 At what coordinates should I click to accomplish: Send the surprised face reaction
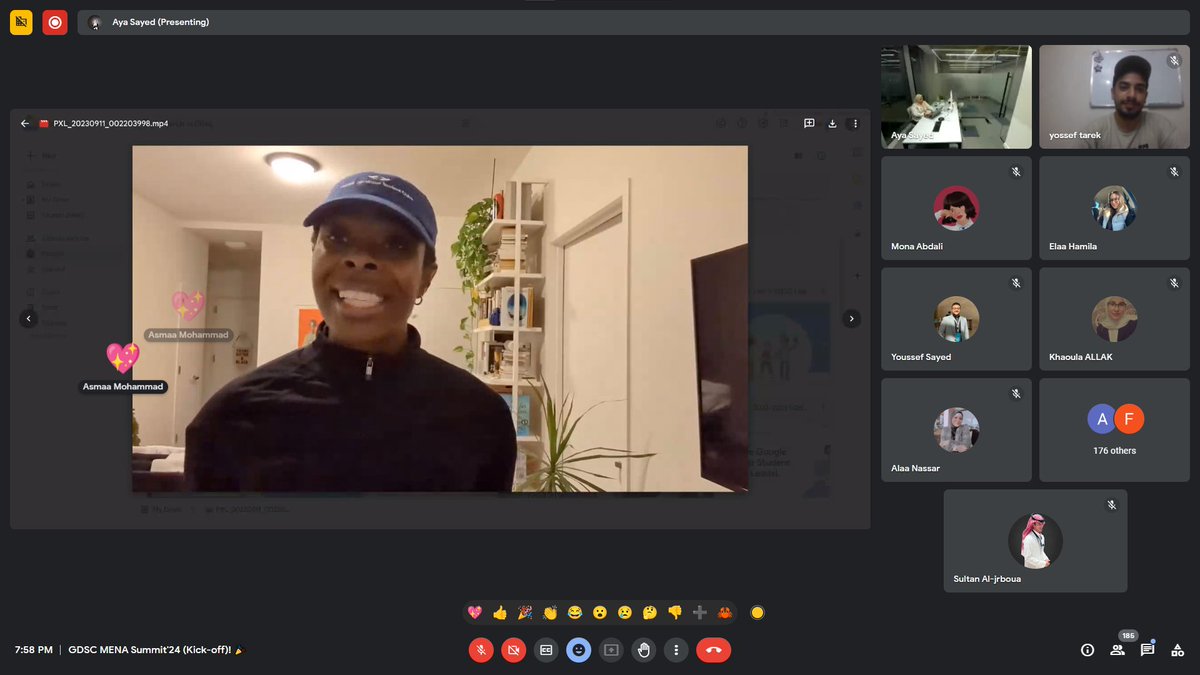[x=600, y=613]
